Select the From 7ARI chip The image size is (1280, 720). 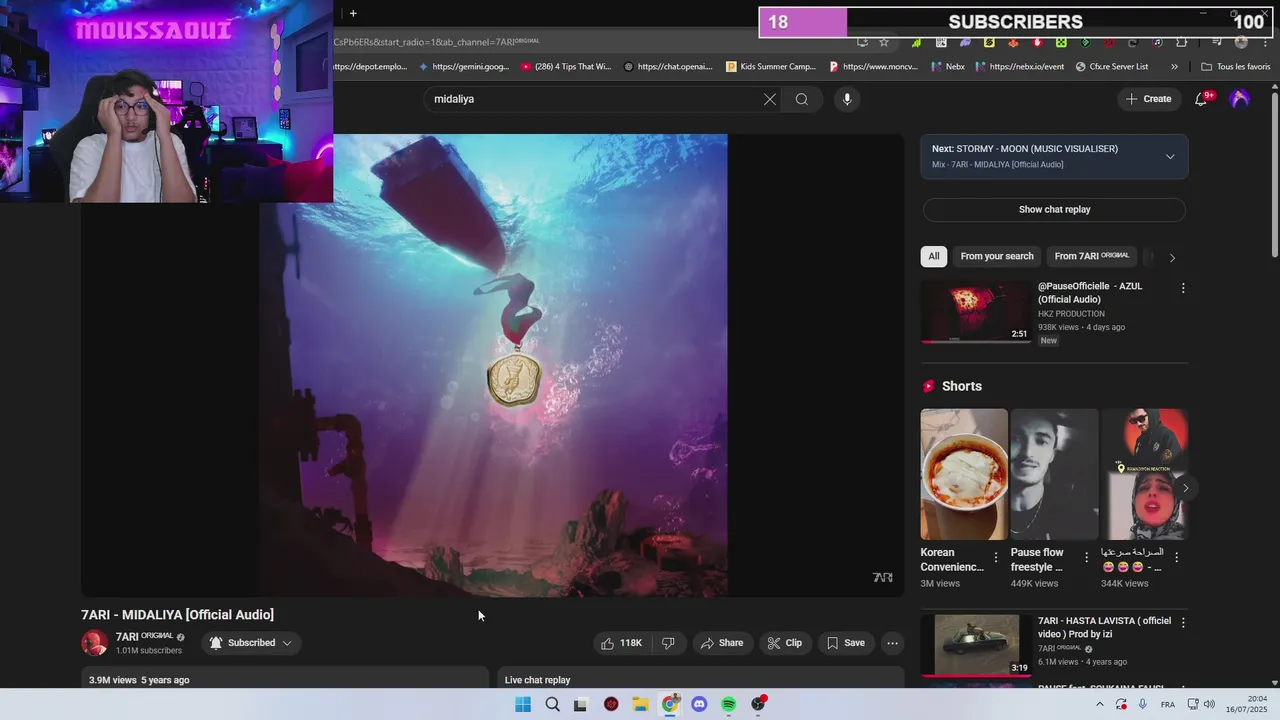click(x=1091, y=256)
